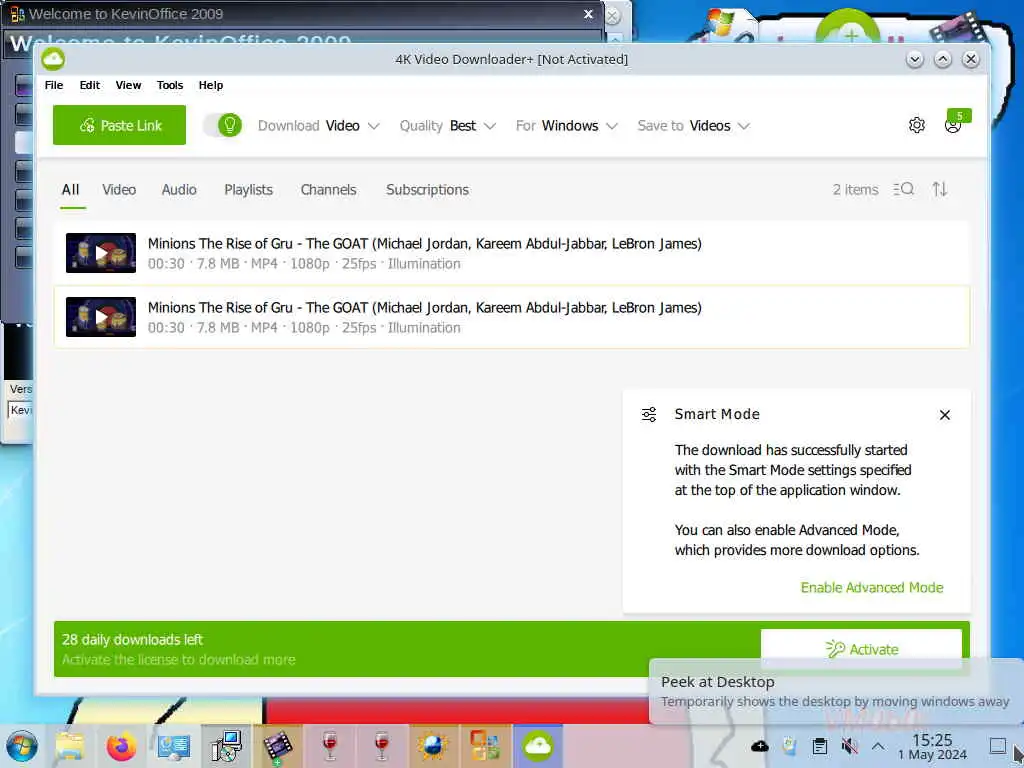Open the Edit menu

[x=89, y=85]
